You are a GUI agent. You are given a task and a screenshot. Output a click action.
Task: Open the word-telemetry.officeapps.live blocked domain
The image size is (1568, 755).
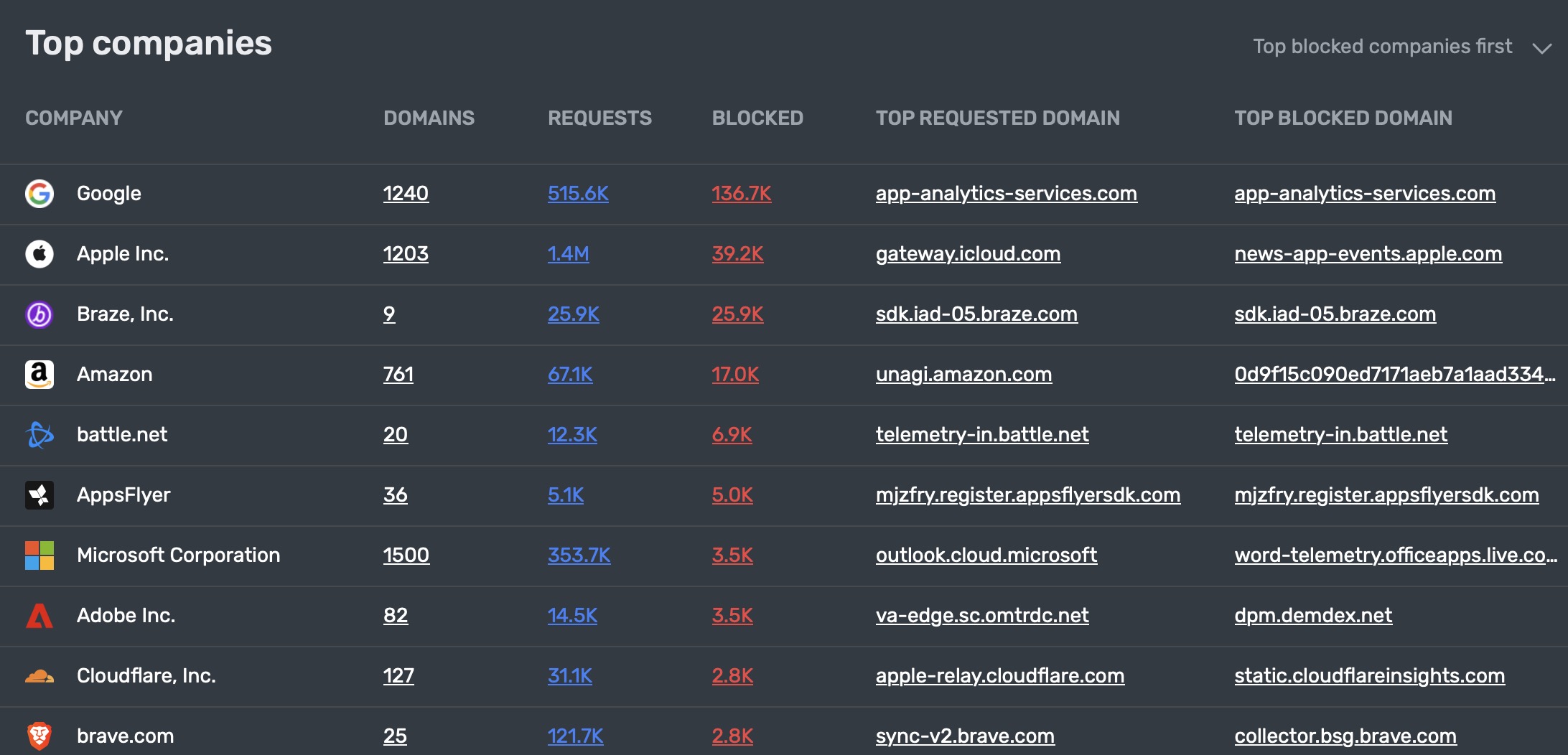tap(1396, 555)
